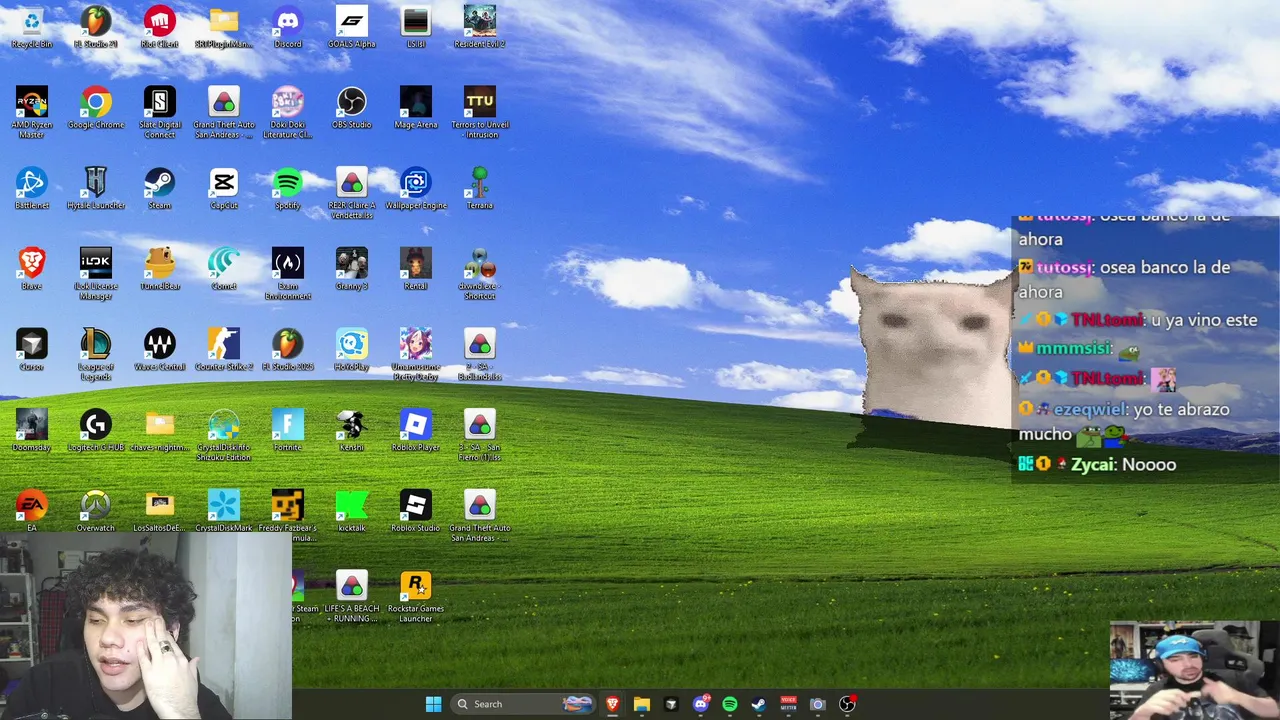This screenshot has height=720, width=1280.
Task: Open the Freddy Fazbear's desktop shortcut
Action: pyautogui.click(x=288, y=516)
